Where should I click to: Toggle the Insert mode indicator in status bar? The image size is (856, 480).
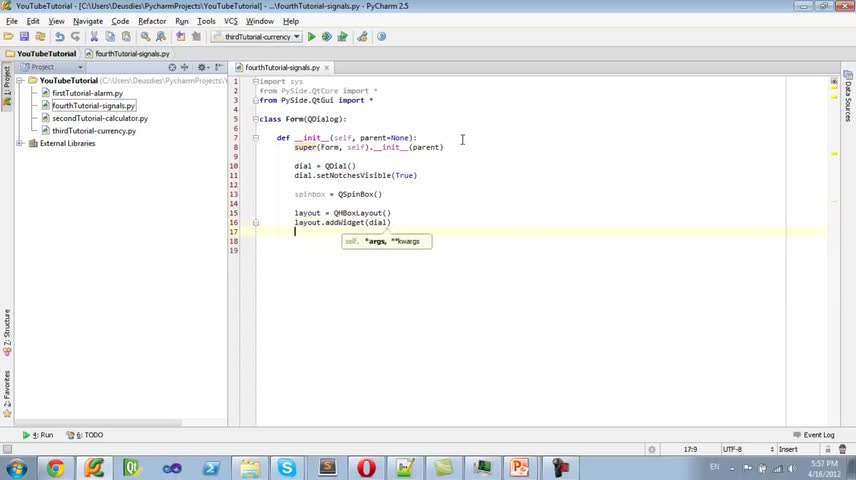click(x=788, y=449)
